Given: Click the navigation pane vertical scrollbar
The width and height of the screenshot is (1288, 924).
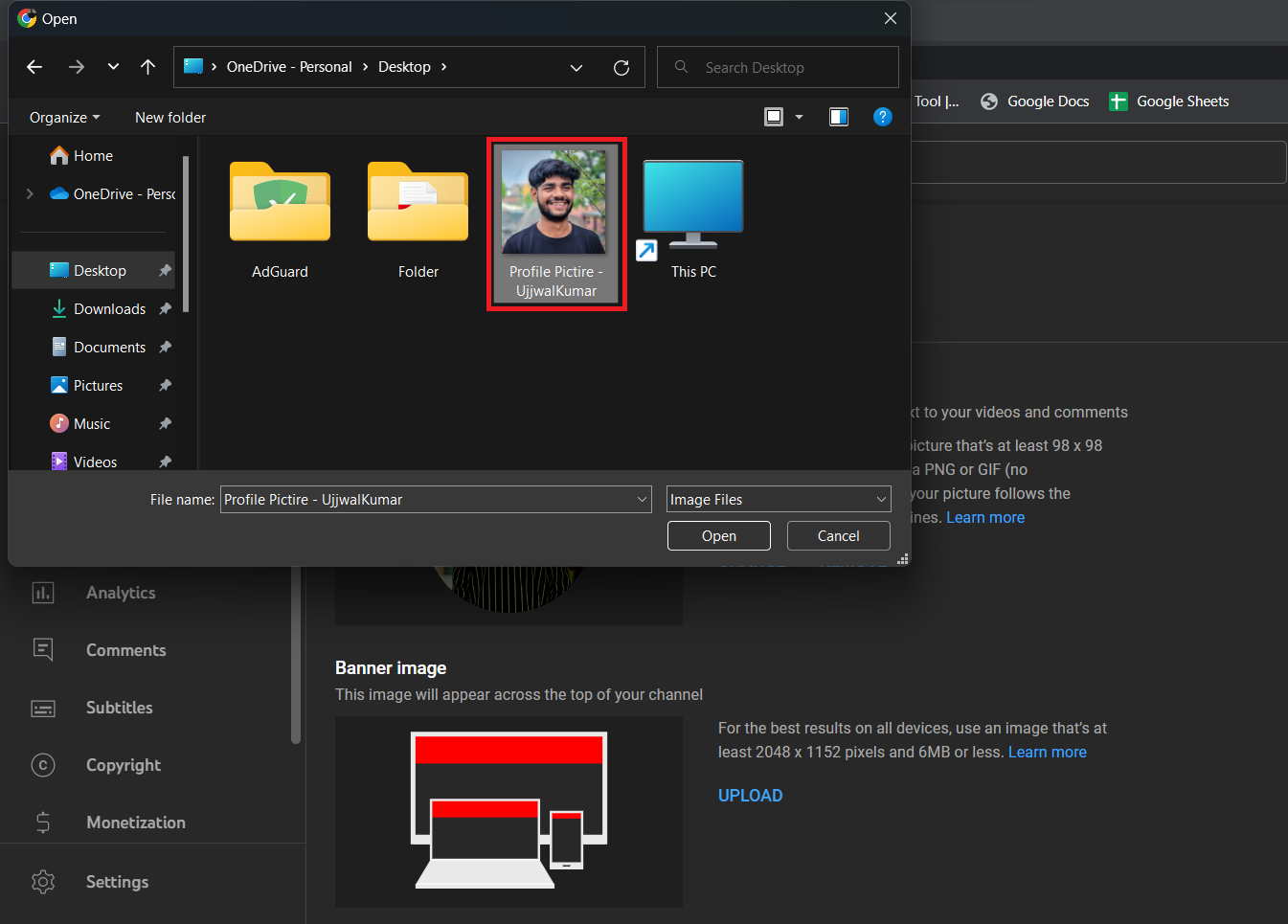Looking at the screenshot, I should click(186, 235).
